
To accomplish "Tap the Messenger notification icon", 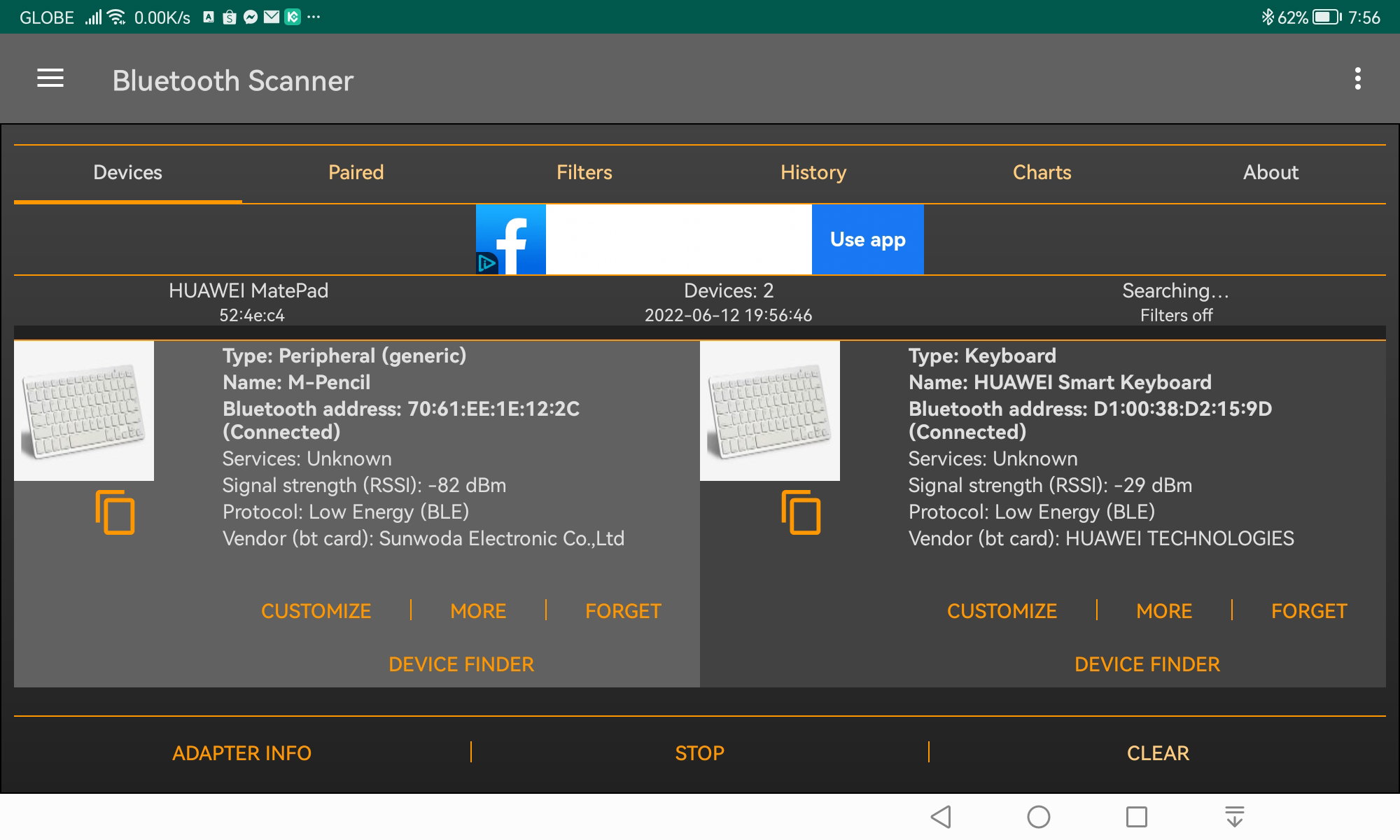I will click(x=251, y=17).
